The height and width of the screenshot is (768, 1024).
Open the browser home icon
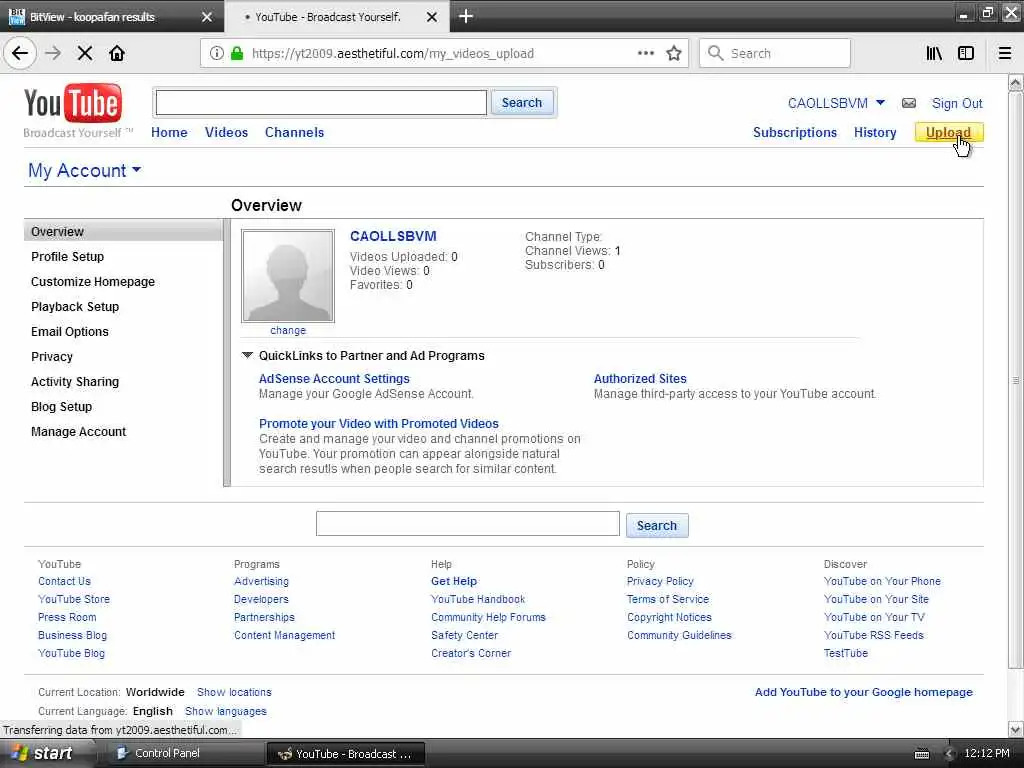(x=117, y=53)
